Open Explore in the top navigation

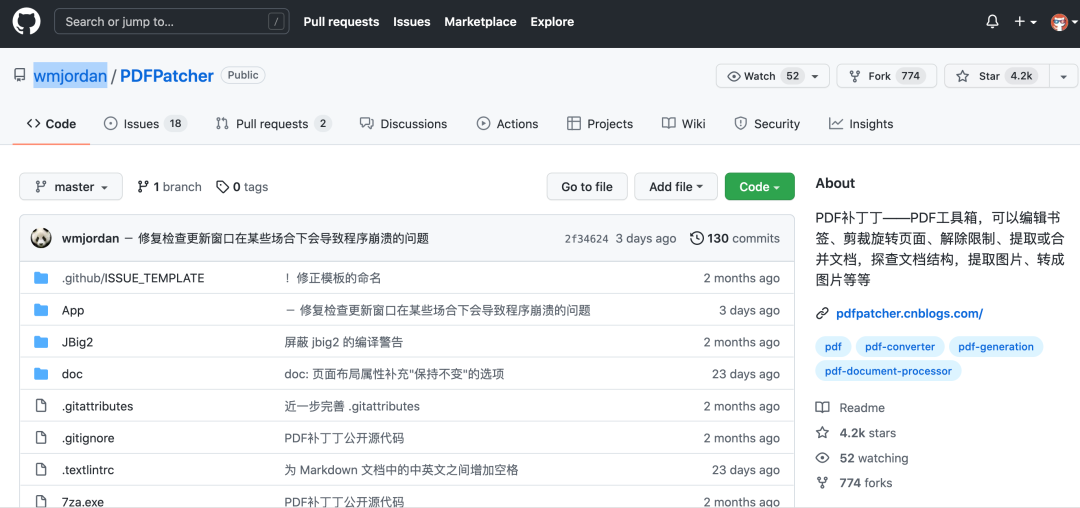click(x=552, y=21)
